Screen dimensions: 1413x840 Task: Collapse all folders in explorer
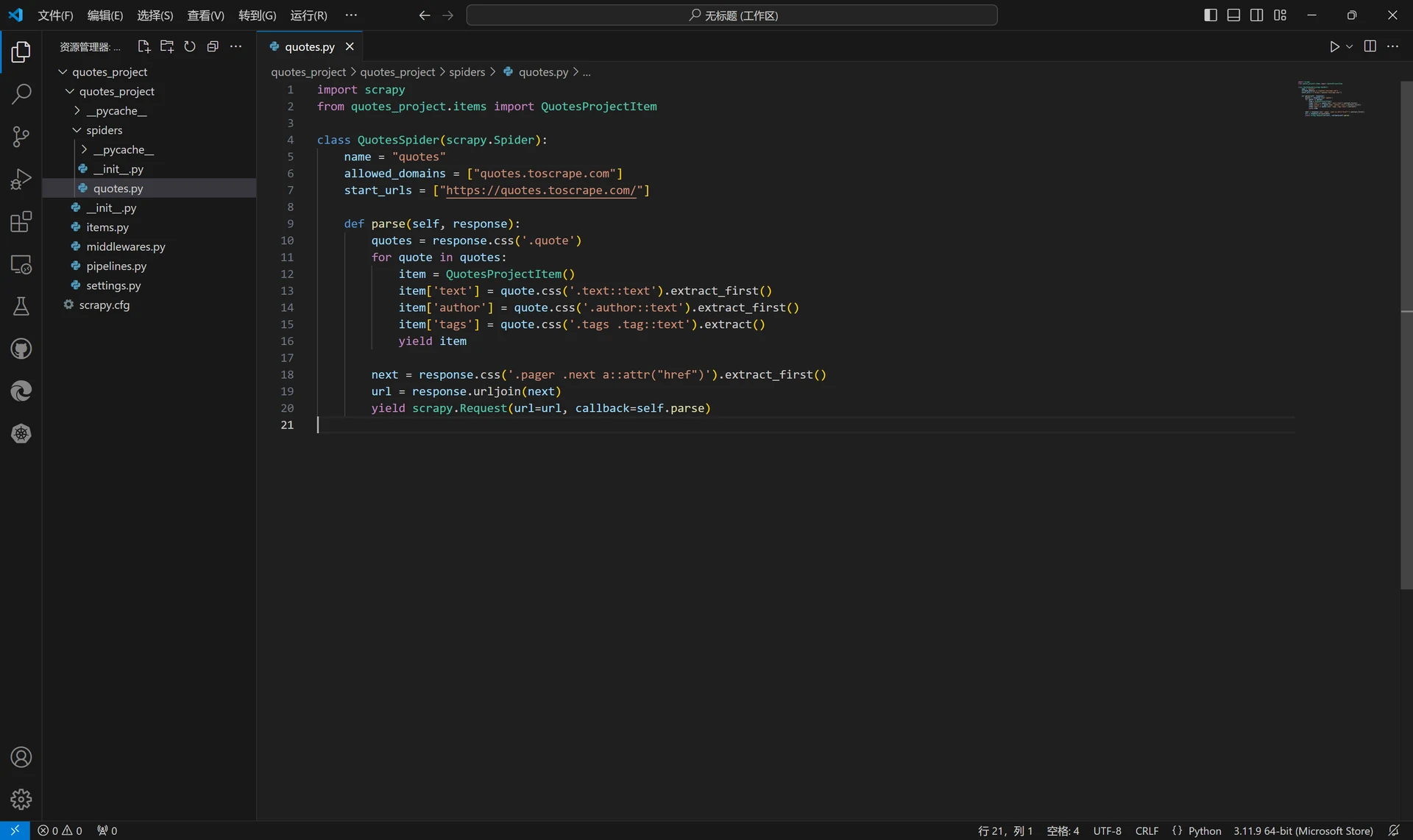(213, 46)
